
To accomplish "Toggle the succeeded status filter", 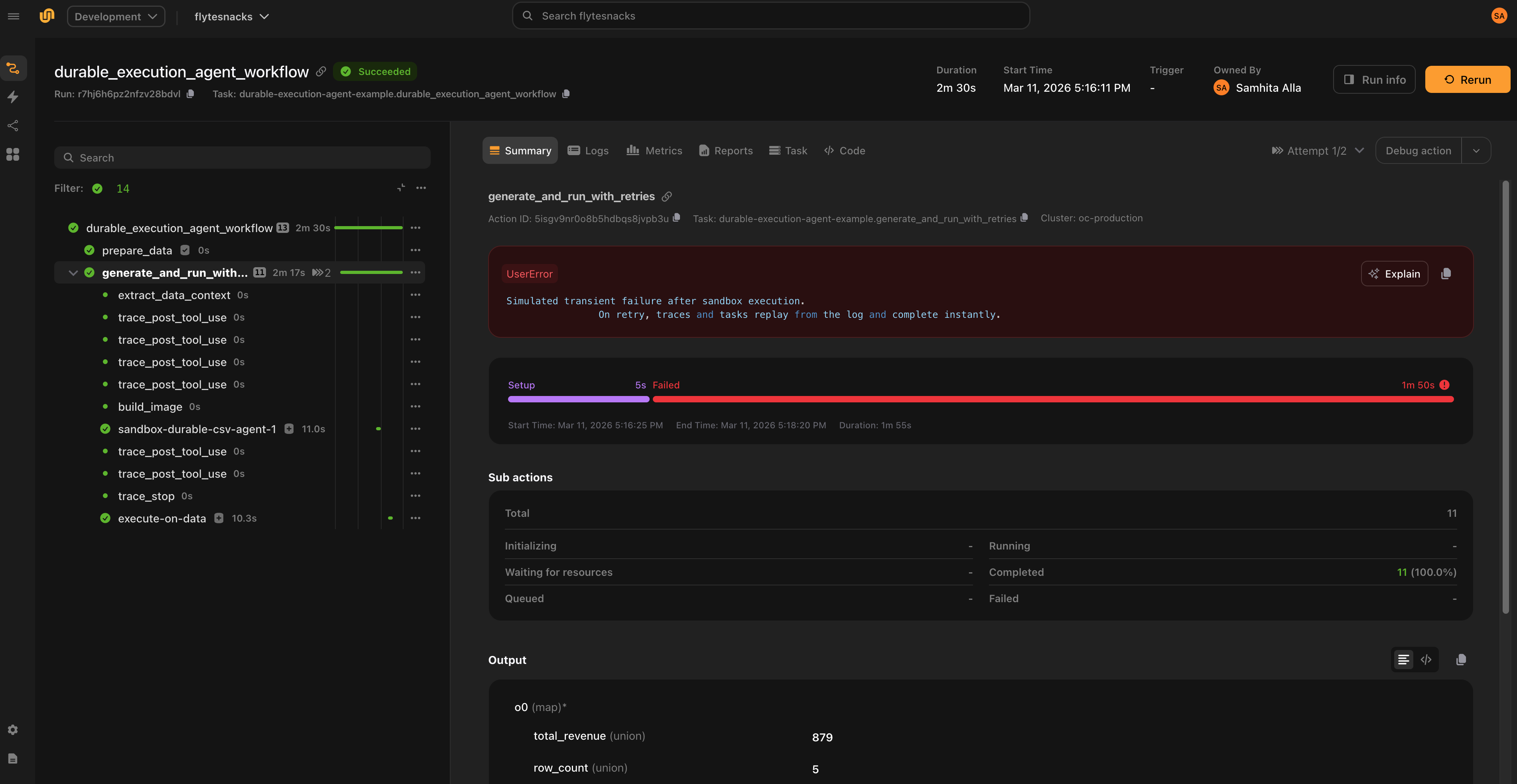I will [x=98, y=189].
